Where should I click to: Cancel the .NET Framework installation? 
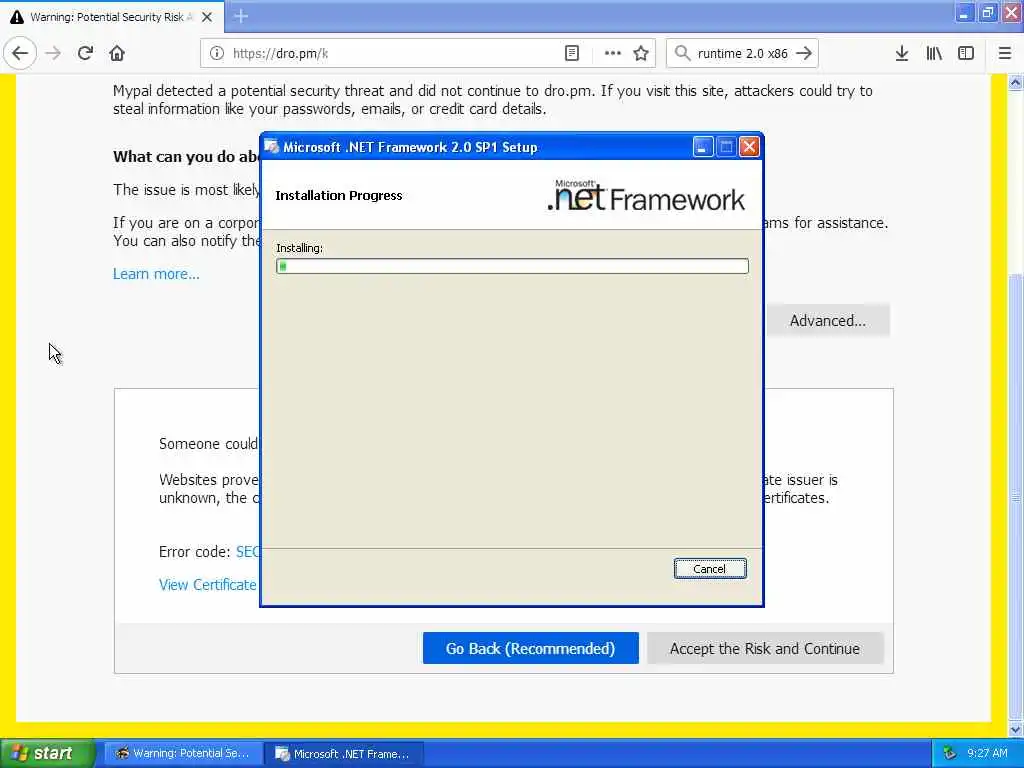point(709,569)
